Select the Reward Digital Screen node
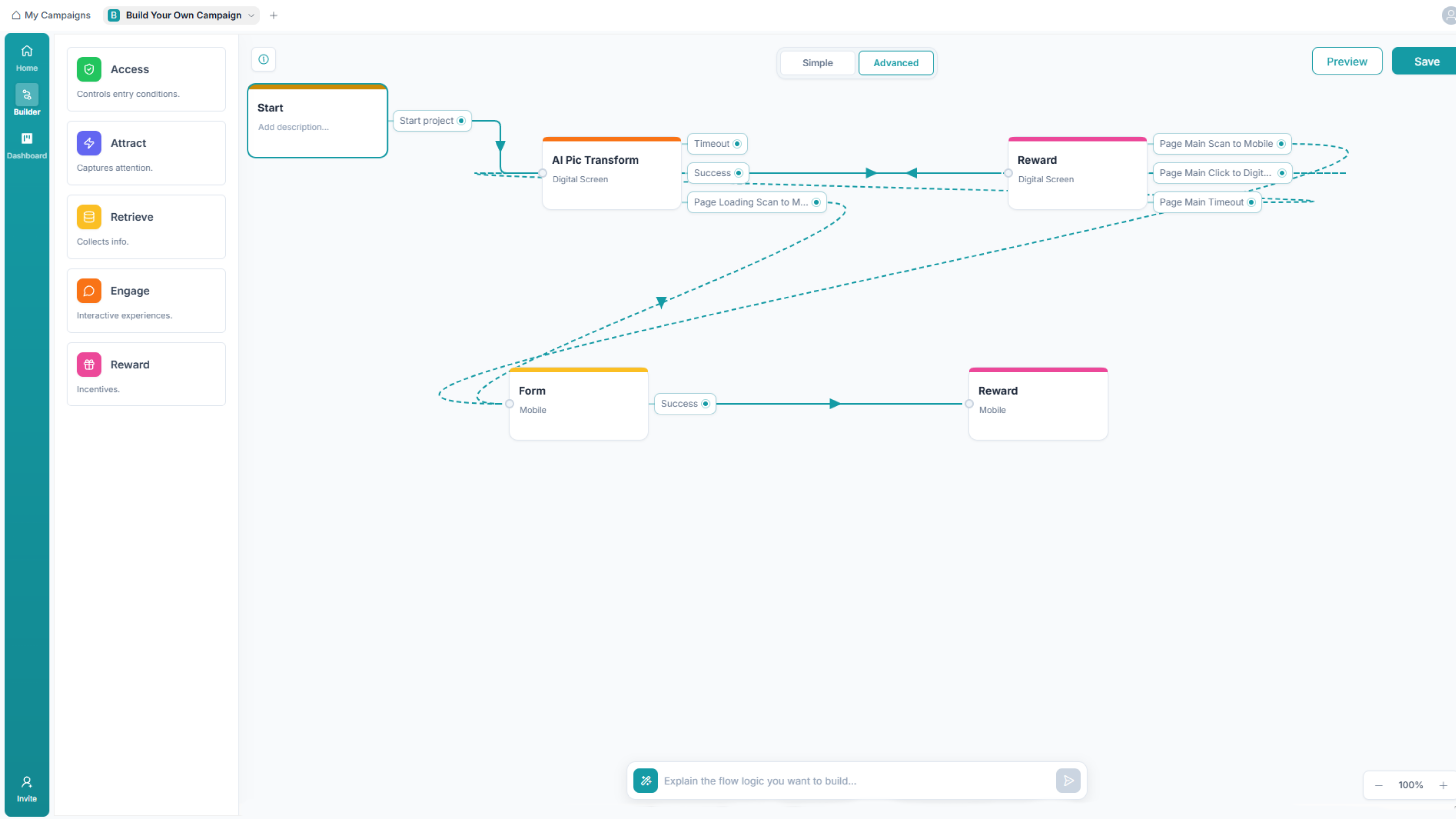Screen dimensions: 1456x819 pos(1077,173)
